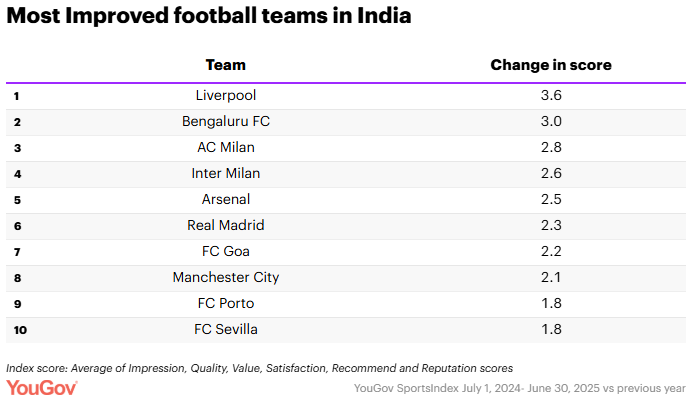The width and height of the screenshot is (692, 404).
Task: Choose FC Goa from the list
Action: point(226,252)
